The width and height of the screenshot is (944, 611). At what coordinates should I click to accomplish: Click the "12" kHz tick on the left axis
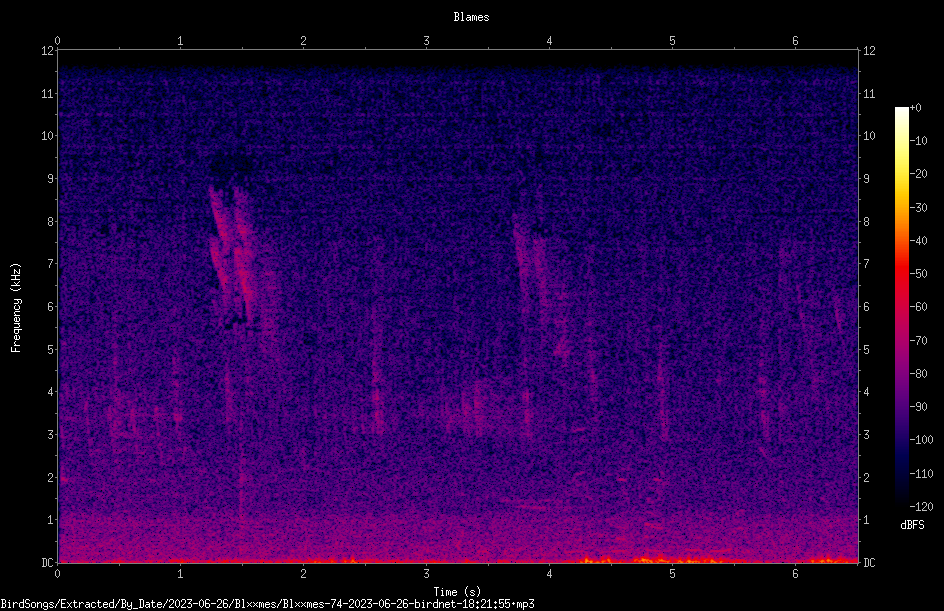pyautogui.click(x=47, y=51)
